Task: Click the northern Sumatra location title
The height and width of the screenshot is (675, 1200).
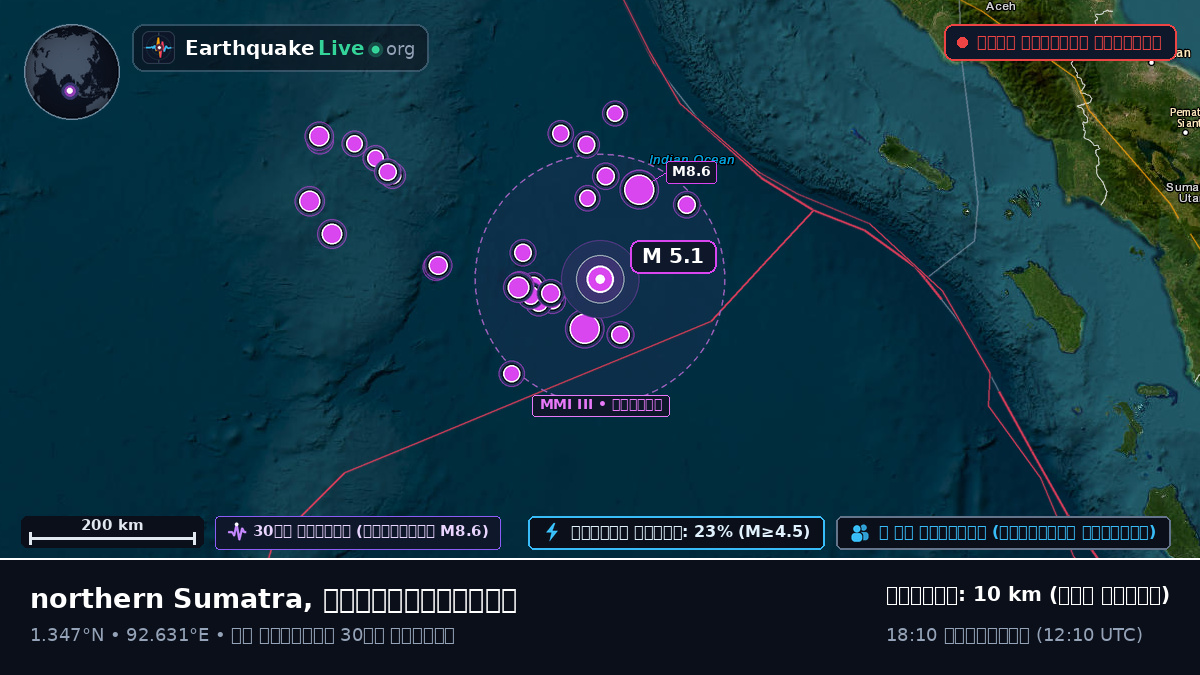Action: [x=273, y=599]
